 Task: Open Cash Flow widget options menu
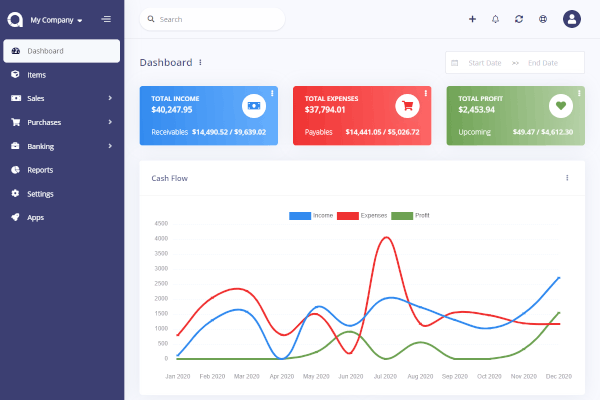coord(567,178)
